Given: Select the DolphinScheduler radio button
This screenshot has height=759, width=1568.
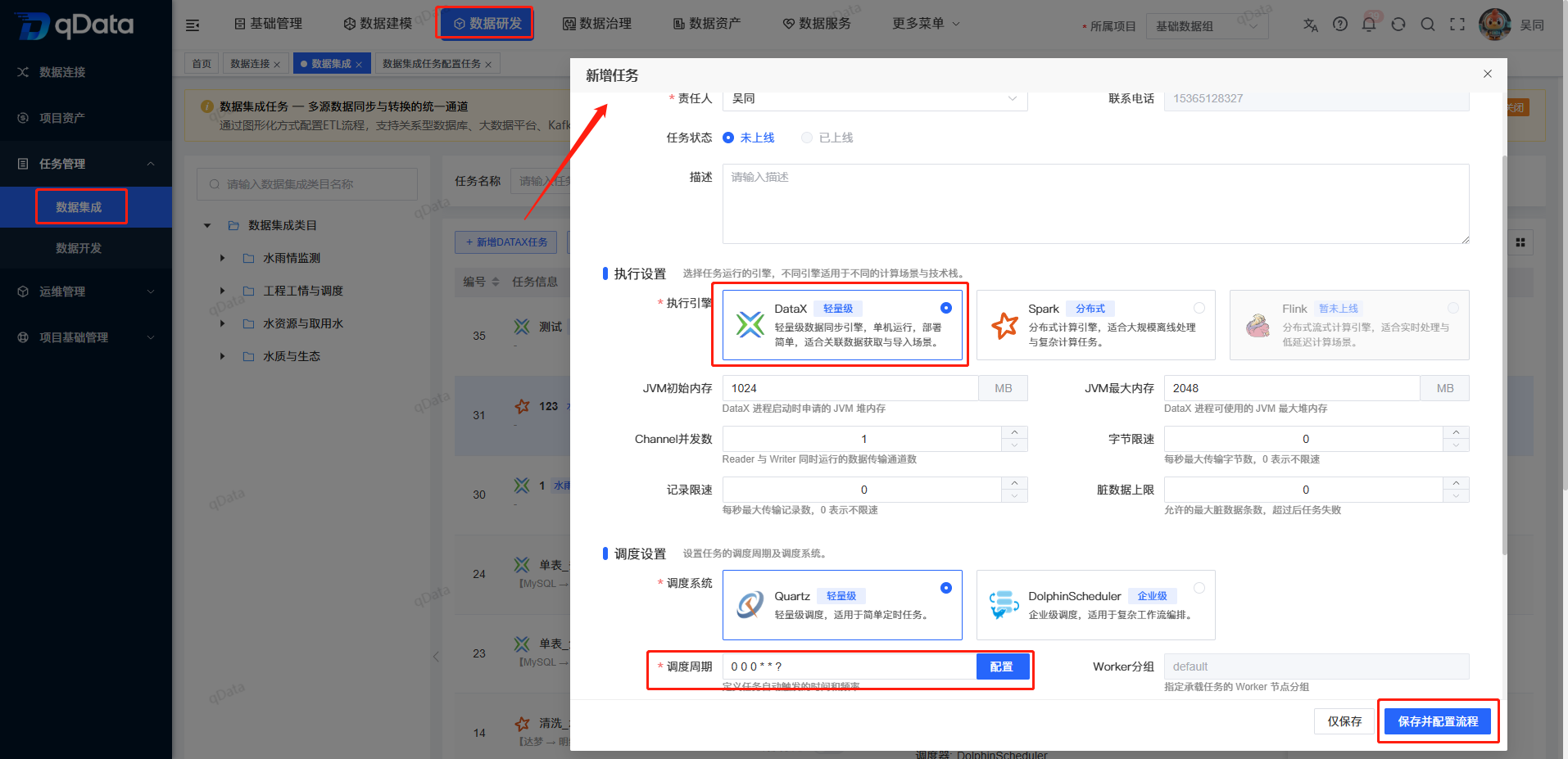Looking at the screenshot, I should [1199, 588].
